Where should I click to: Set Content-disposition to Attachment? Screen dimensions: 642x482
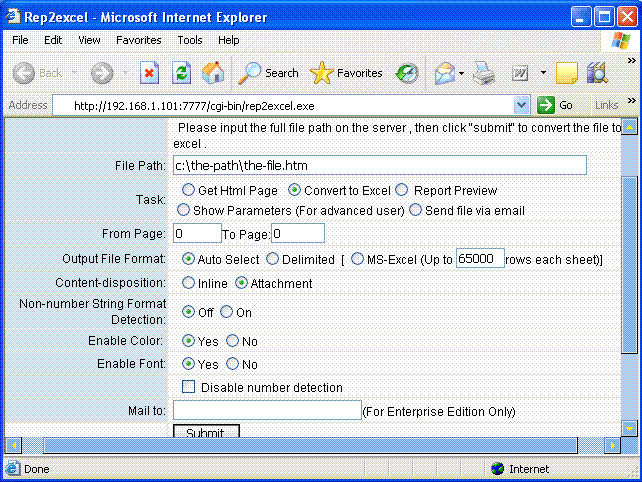241,283
